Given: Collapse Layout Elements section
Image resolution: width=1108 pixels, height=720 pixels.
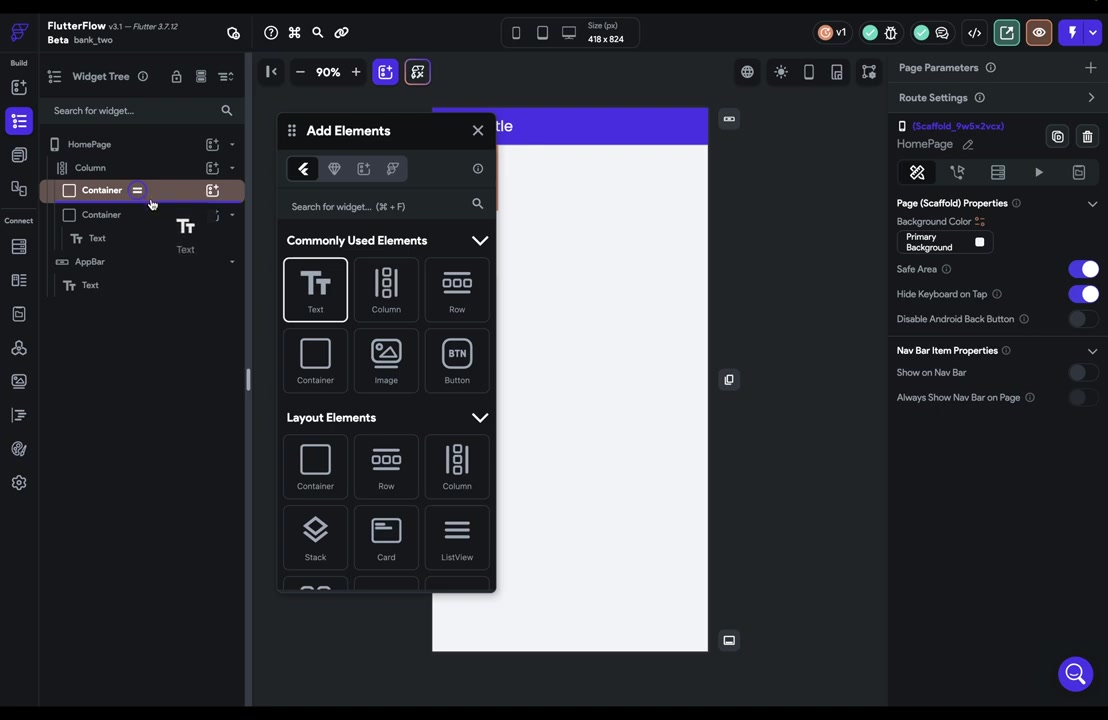Looking at the screenshot, I should pyautogui.click(x=480, y=418).
